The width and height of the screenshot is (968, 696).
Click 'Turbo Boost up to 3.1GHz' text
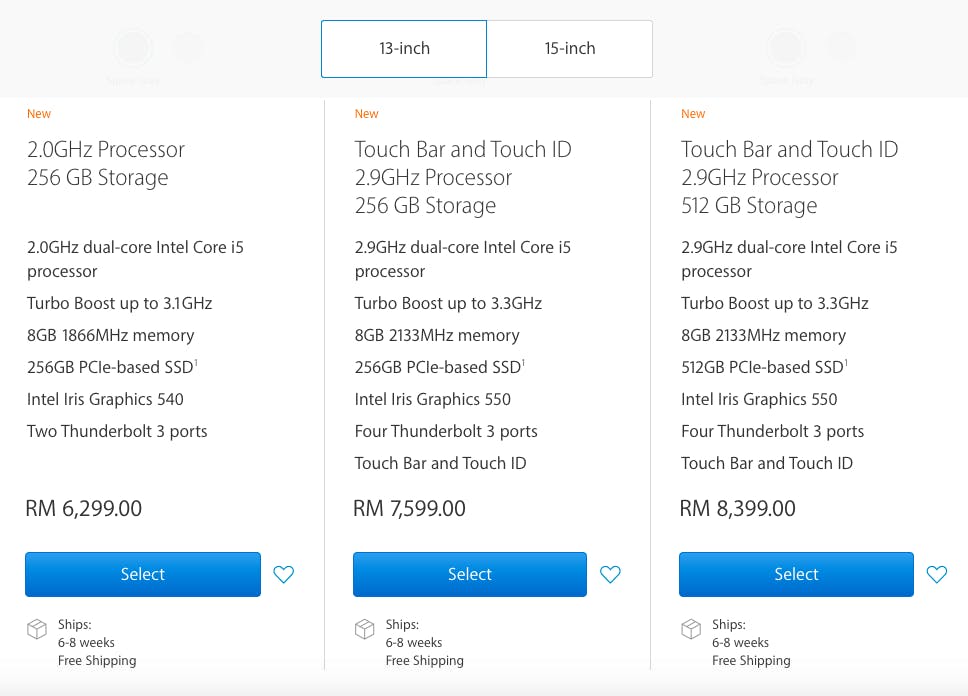point(120,303)
